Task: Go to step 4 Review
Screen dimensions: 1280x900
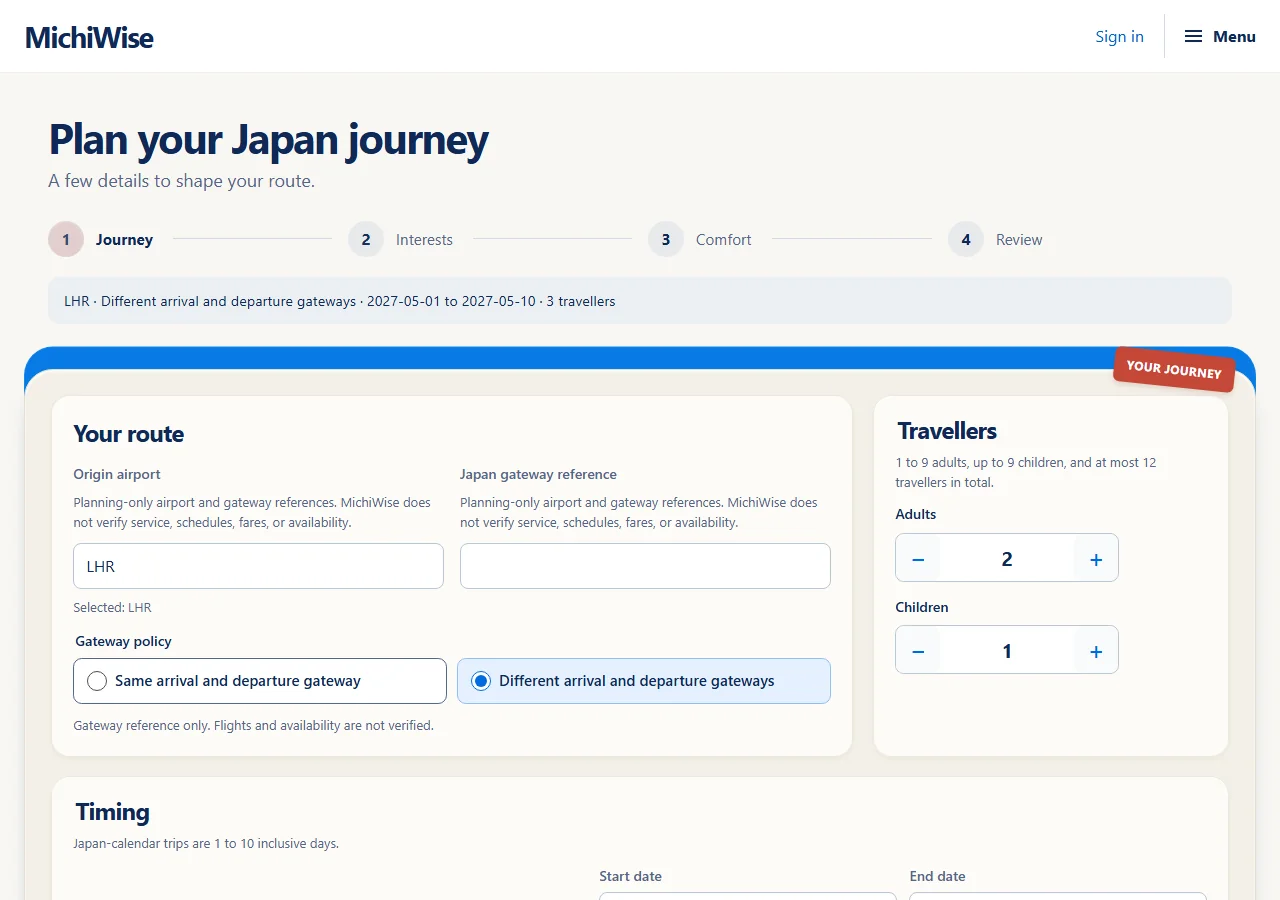Action: click(x=996, y=240)
